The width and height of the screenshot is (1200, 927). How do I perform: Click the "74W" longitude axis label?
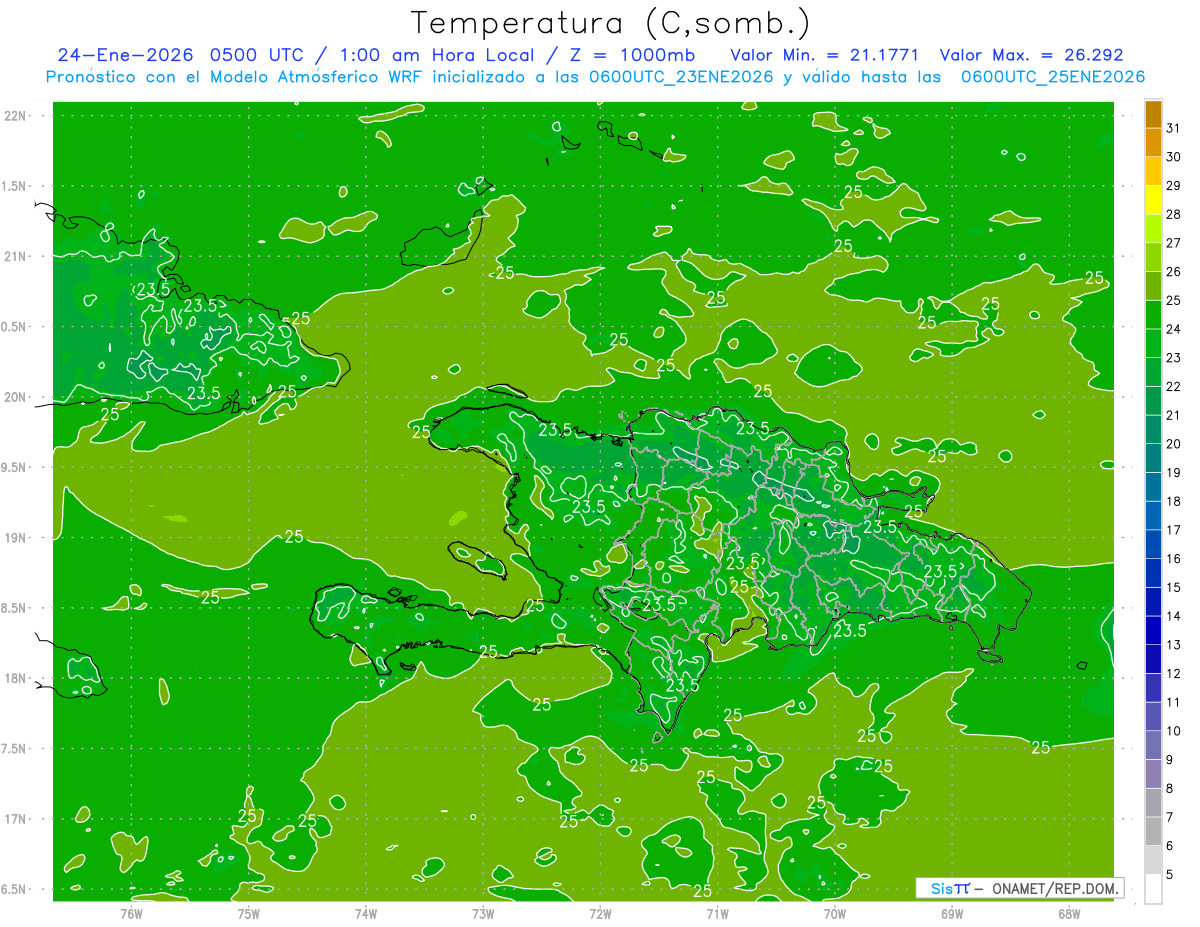(x=366, y=914)
